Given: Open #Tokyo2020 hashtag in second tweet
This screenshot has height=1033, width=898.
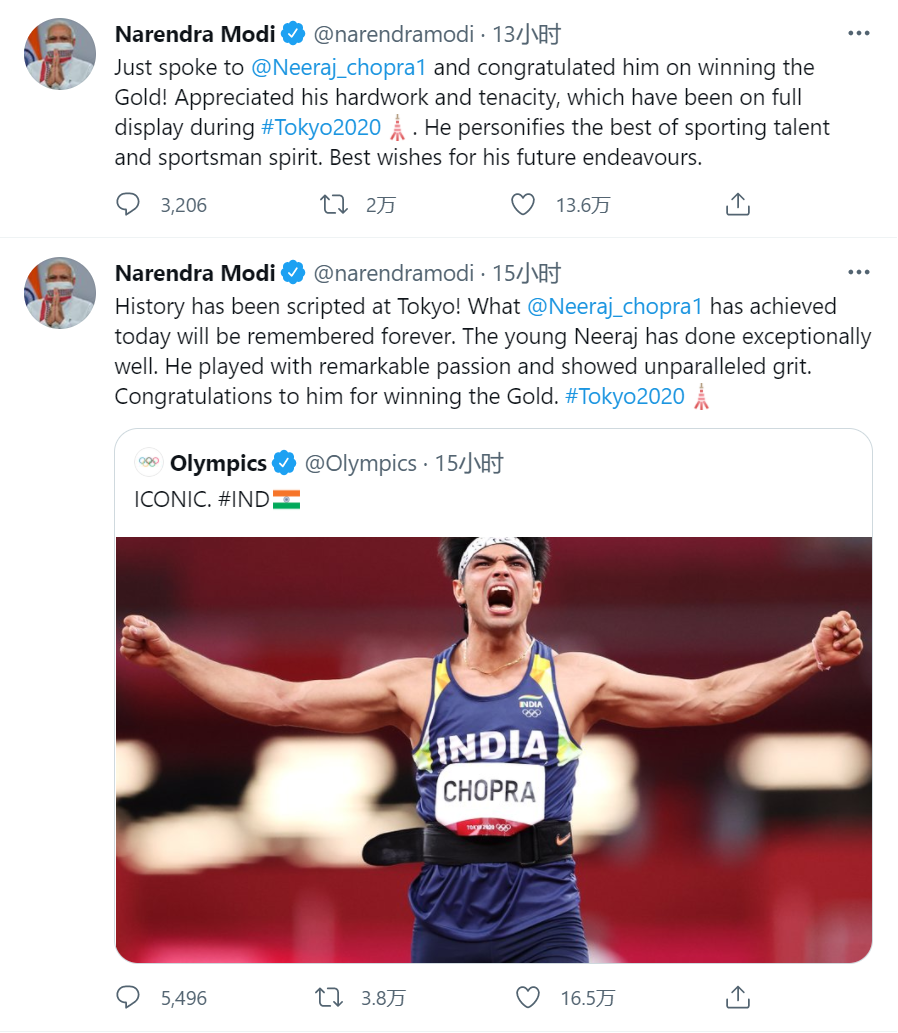Looking at the screenshot, I should [624, 396].
